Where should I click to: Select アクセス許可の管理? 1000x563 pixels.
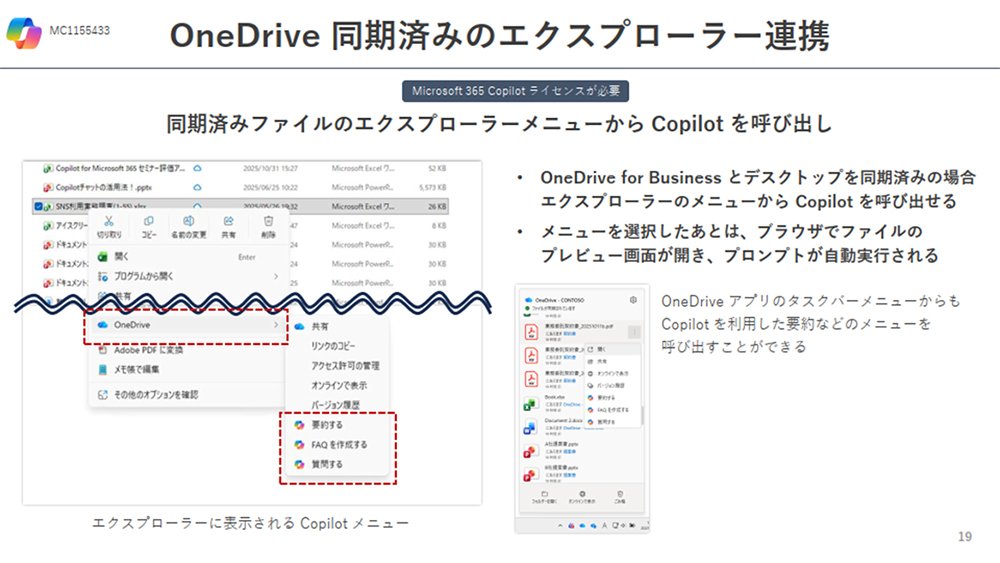[x=337, y=365]
